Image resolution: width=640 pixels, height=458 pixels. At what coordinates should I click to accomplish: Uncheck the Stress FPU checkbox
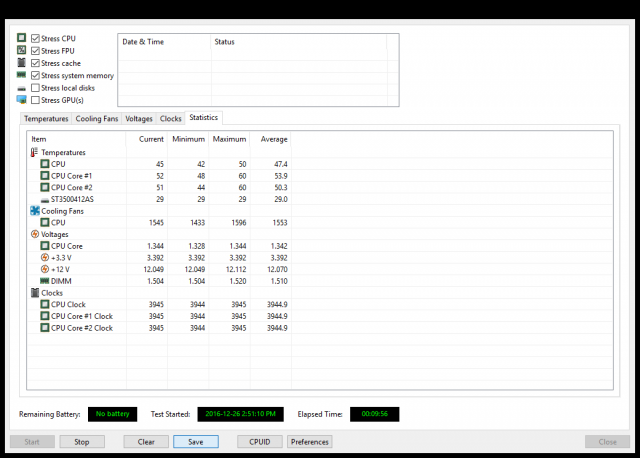(36, 51)
